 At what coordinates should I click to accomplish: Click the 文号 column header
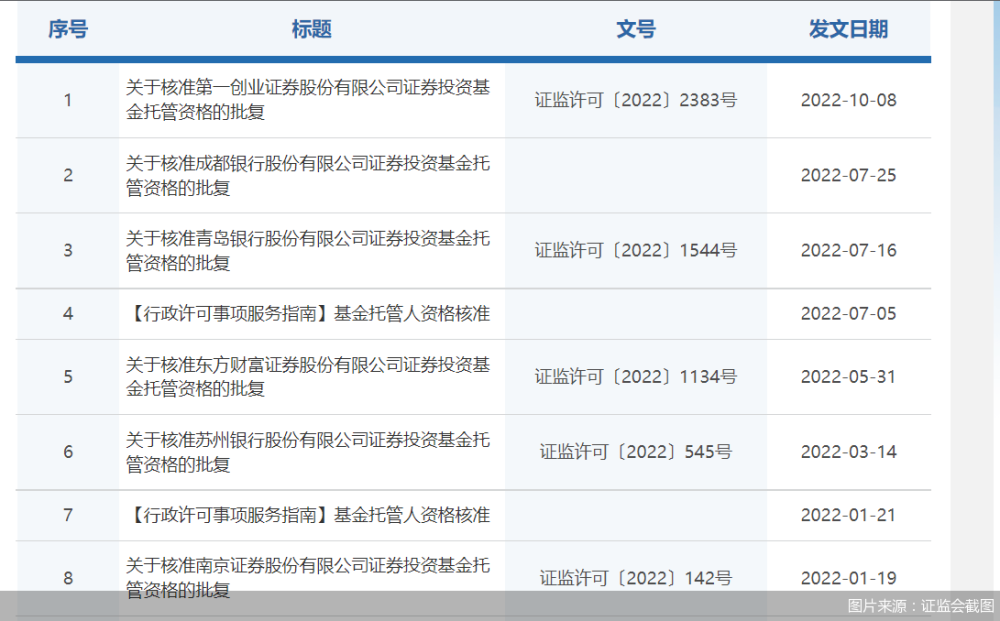pos(636,29)
